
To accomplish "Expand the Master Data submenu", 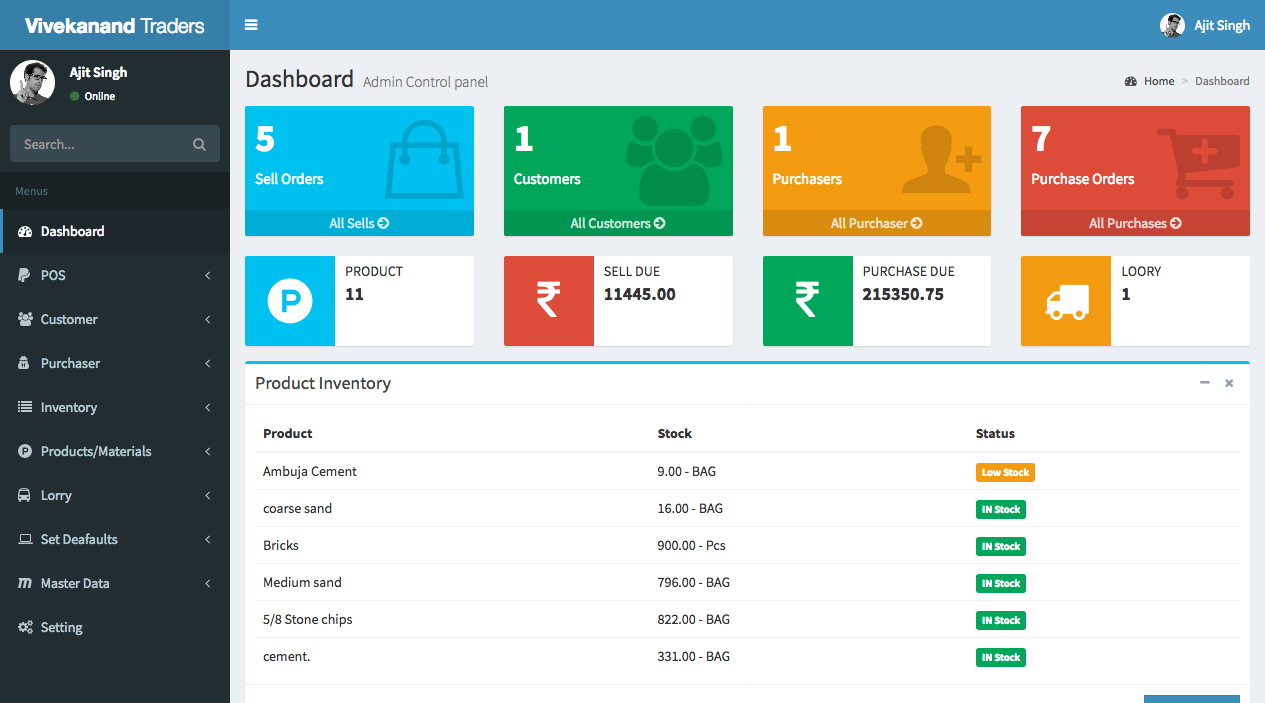I will (115, 583).
